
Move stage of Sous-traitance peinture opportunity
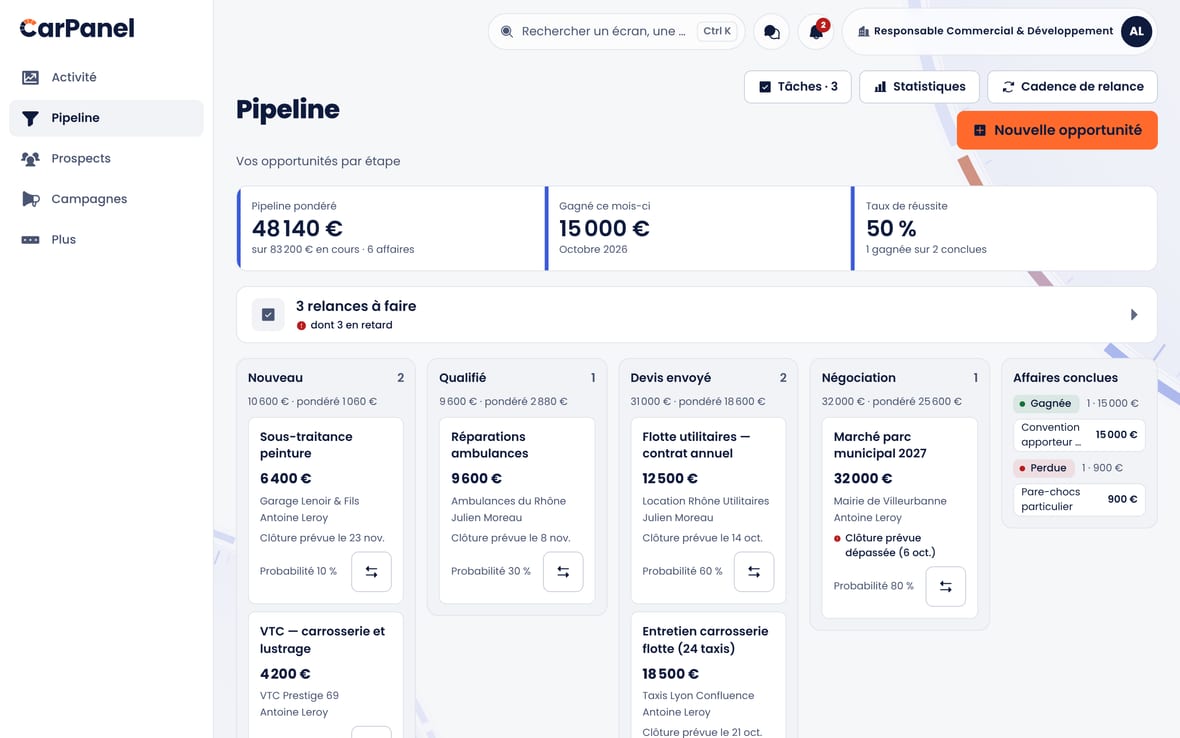point(372,572)
